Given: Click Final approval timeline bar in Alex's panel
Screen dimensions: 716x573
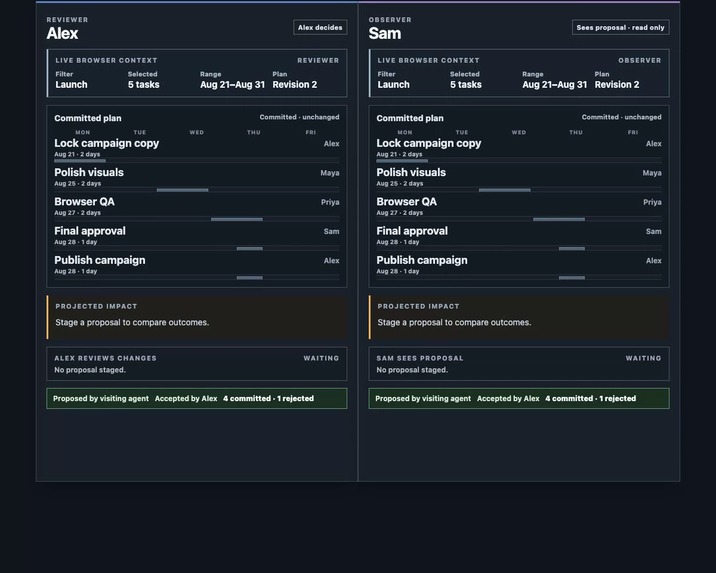Looking at the screenshot, I should pos(250,248).
